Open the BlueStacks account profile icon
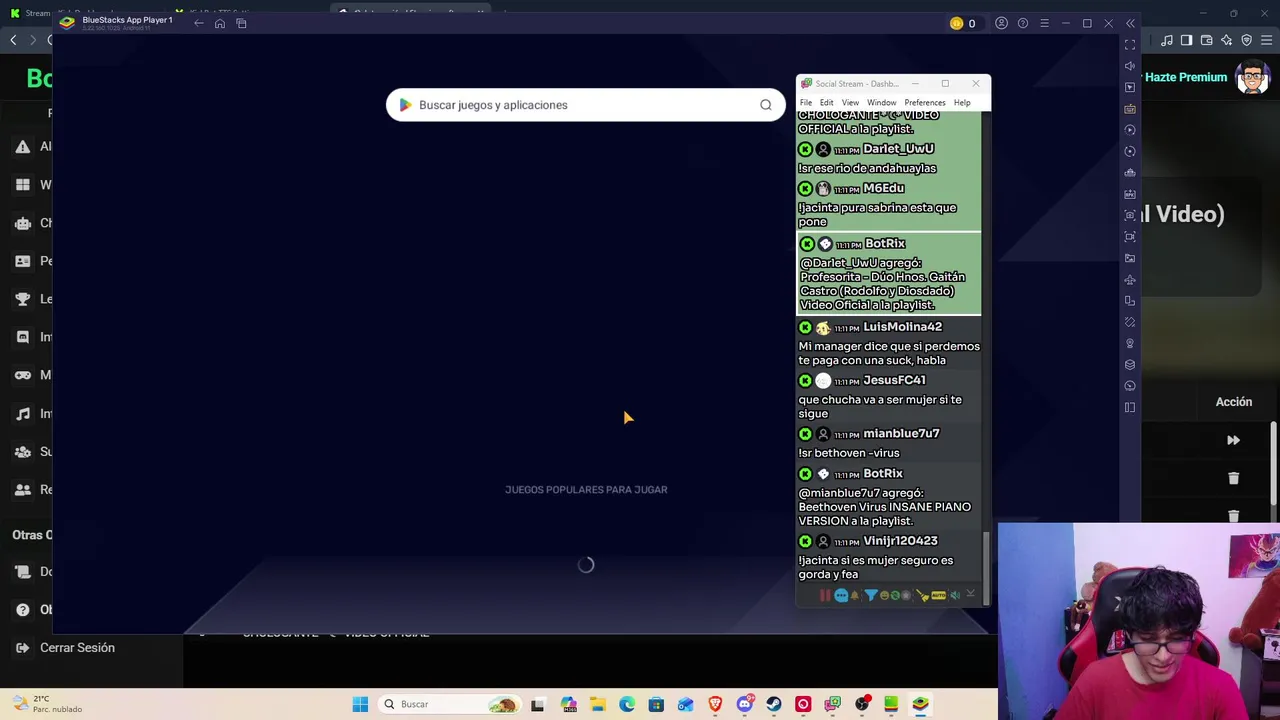Viewport: 1280px width, 720px height. [x=1001, y=23]
